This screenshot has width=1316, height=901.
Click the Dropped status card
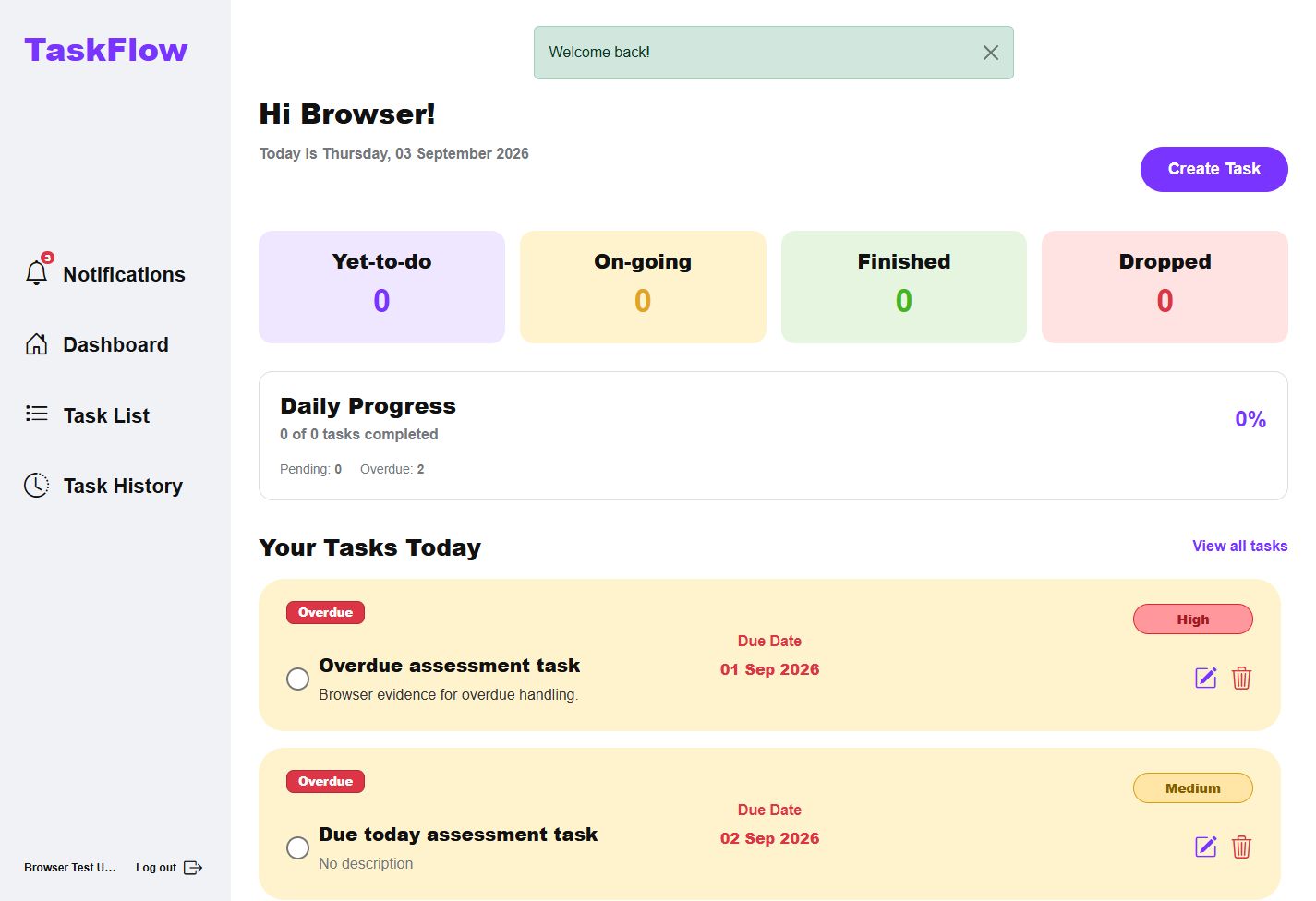tap(1165, 287)
